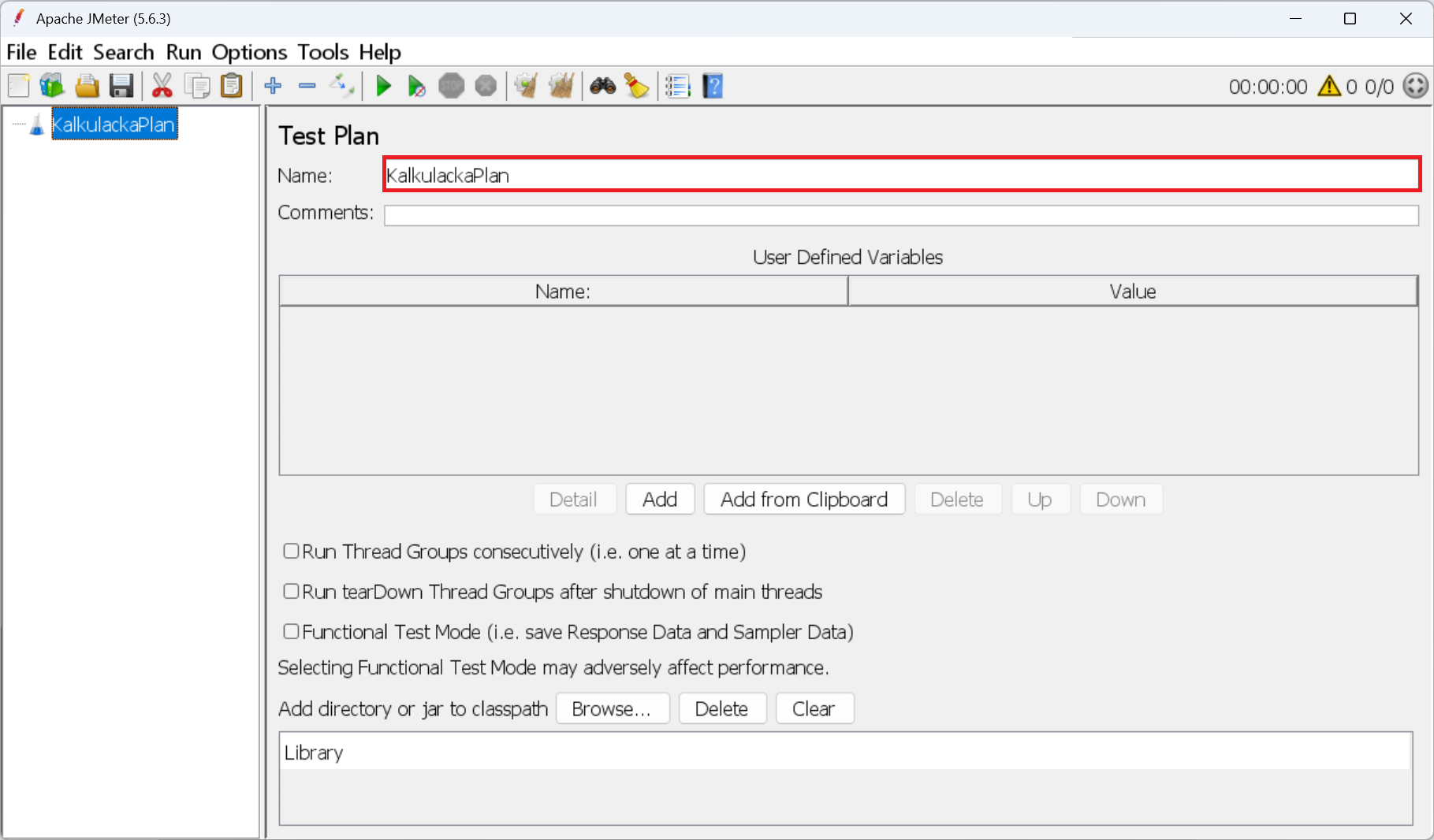Image resolution: width=1434 pixels, height=840 pixels.
Task: Click the Value column header in variables table
Action: [x=1133, y=292]
